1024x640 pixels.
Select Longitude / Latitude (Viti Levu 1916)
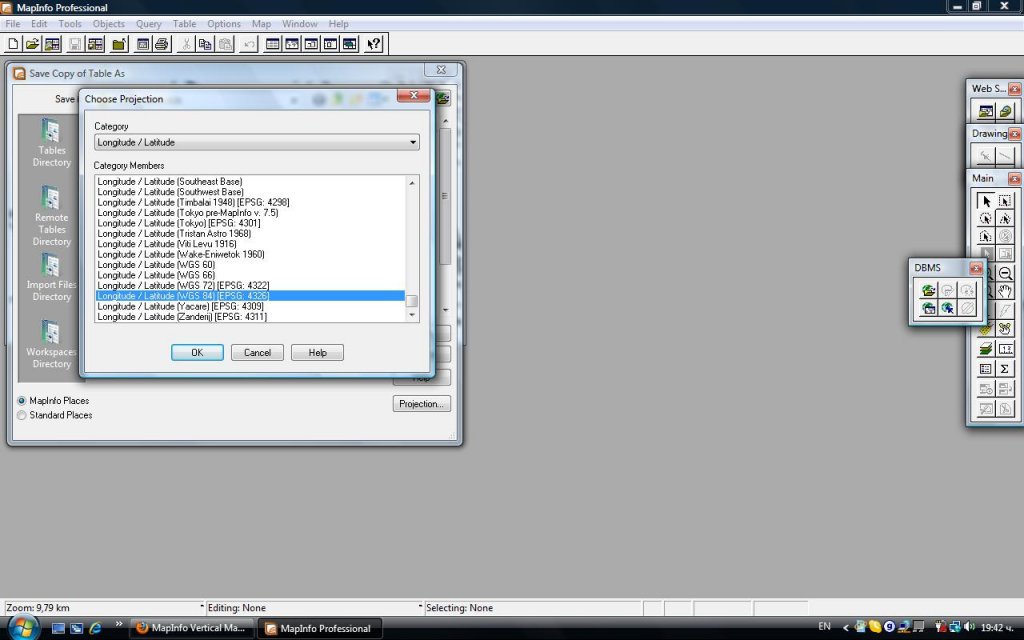point(250,244)
